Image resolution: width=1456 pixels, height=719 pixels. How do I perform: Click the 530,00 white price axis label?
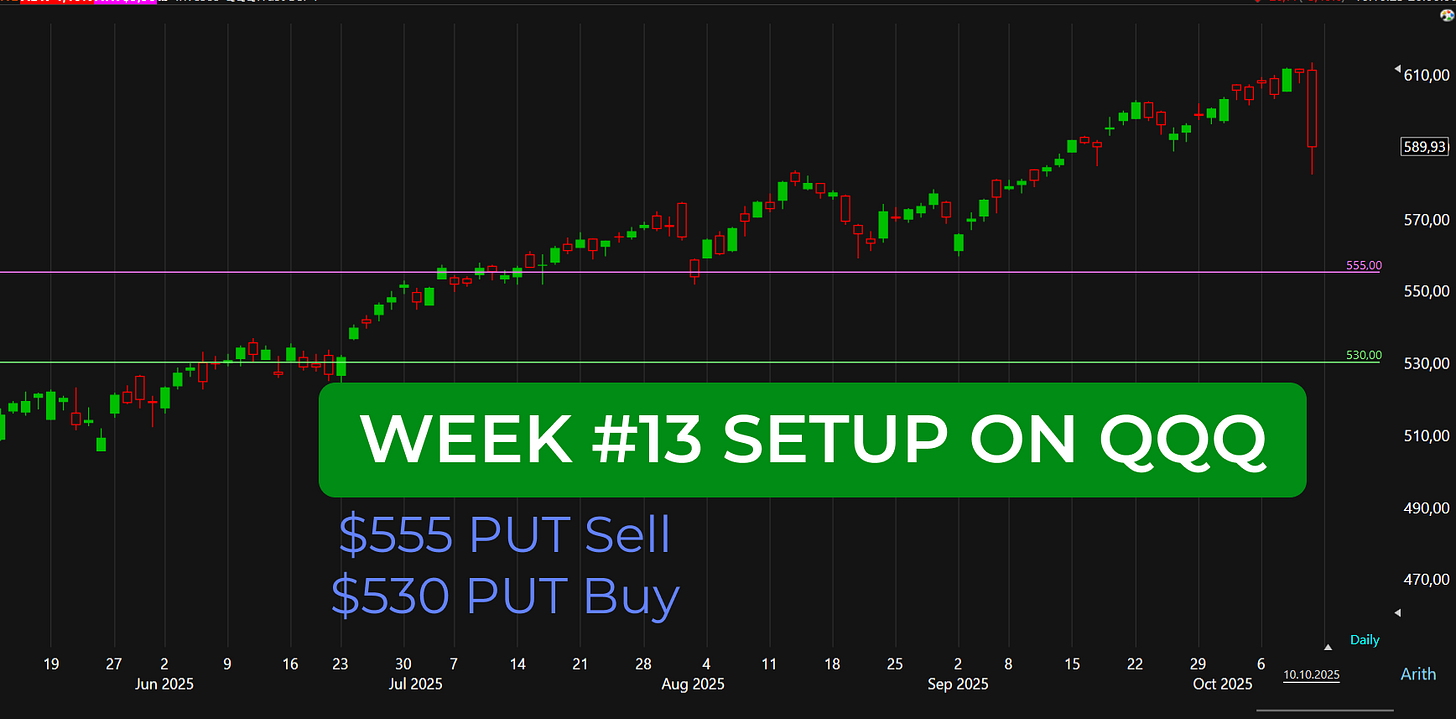(1428, 363)
